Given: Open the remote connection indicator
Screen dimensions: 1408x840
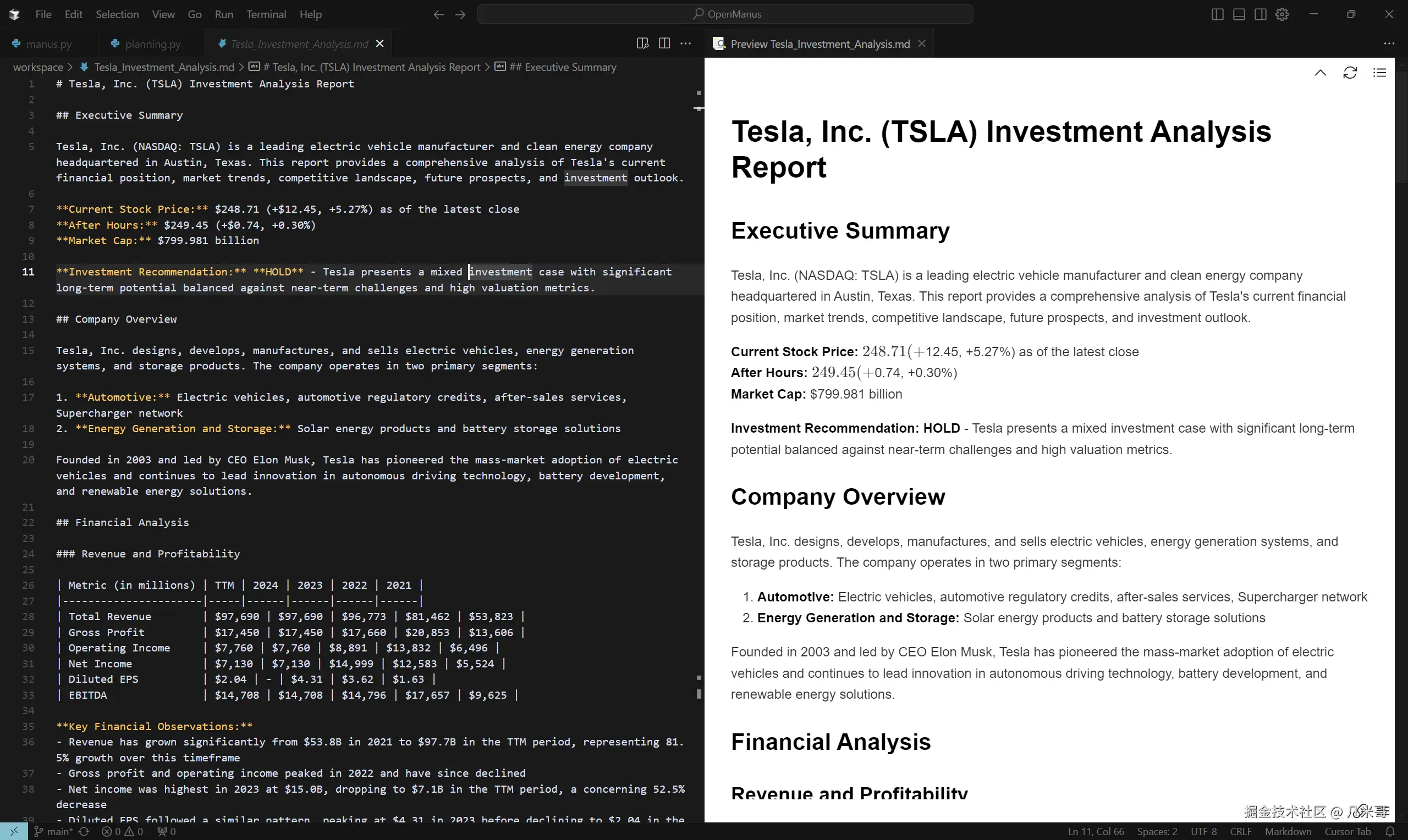Looking at the screenshot, I should coord(15,831).
